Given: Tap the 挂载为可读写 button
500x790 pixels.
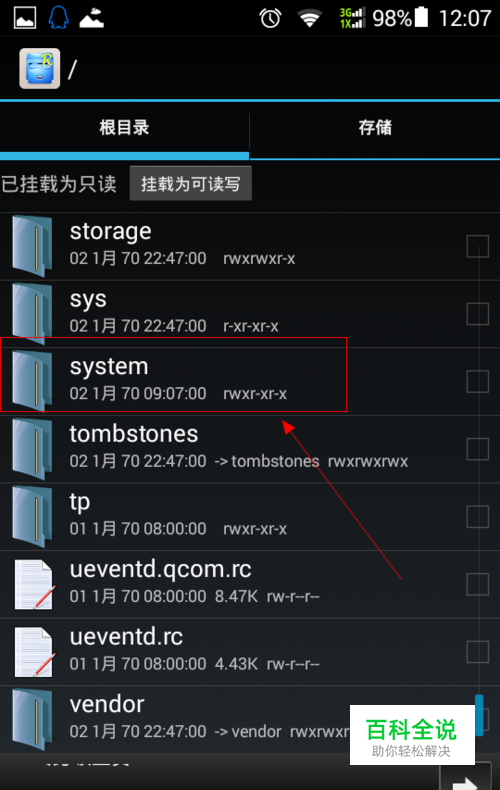Looking at the screenshot, I should tap(191, 184).
